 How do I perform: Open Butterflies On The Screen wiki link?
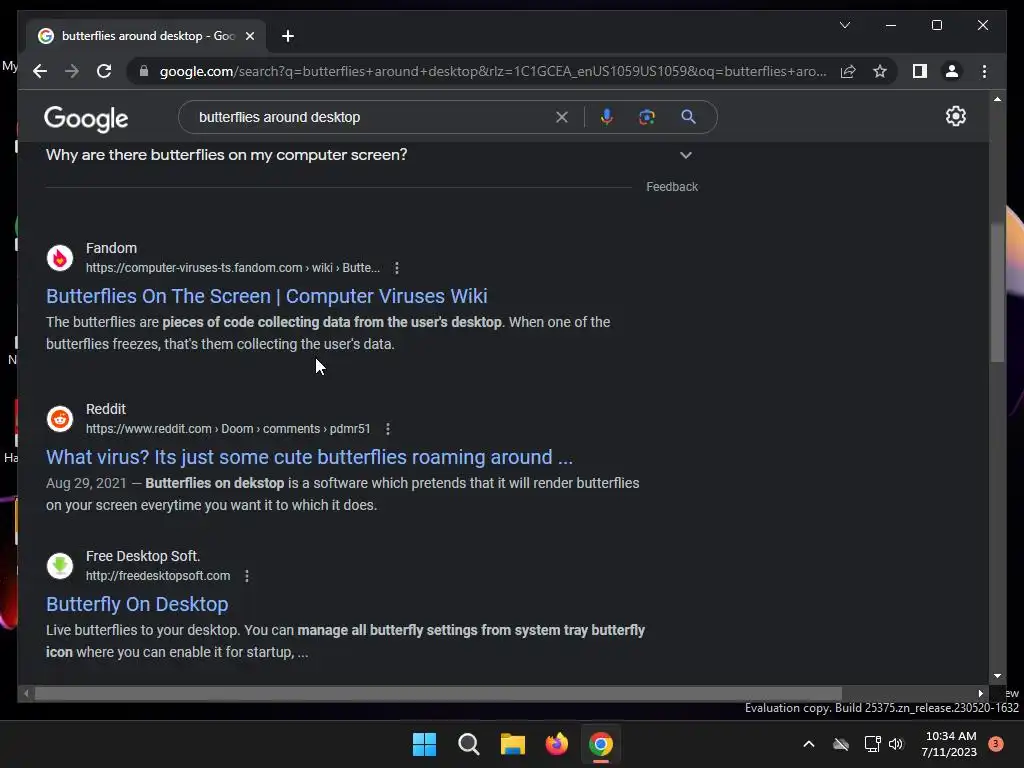pyautogui.click(x=266, y=296)
